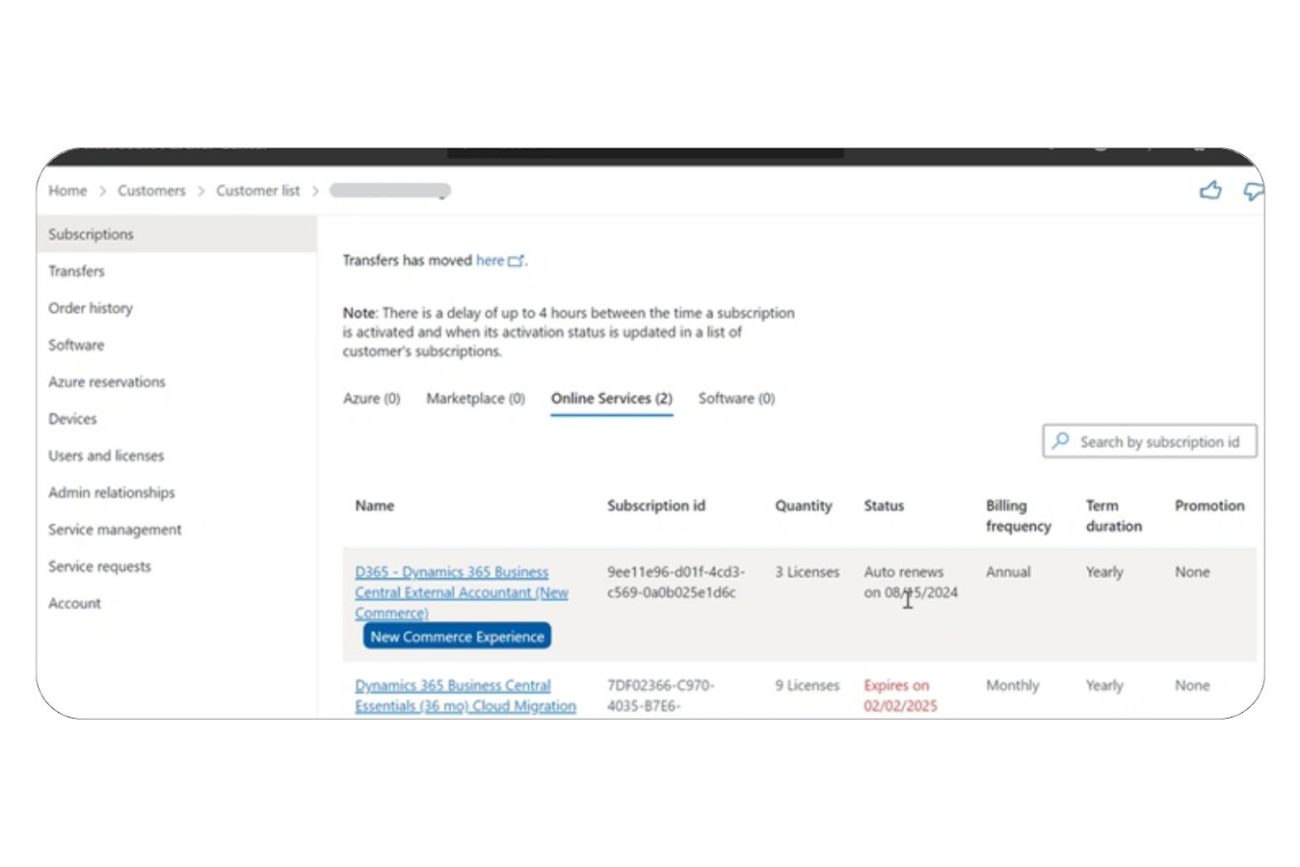Open Software in the sidebar
The width and height of the screenshot is (1300, 867).
coord(76,345)
